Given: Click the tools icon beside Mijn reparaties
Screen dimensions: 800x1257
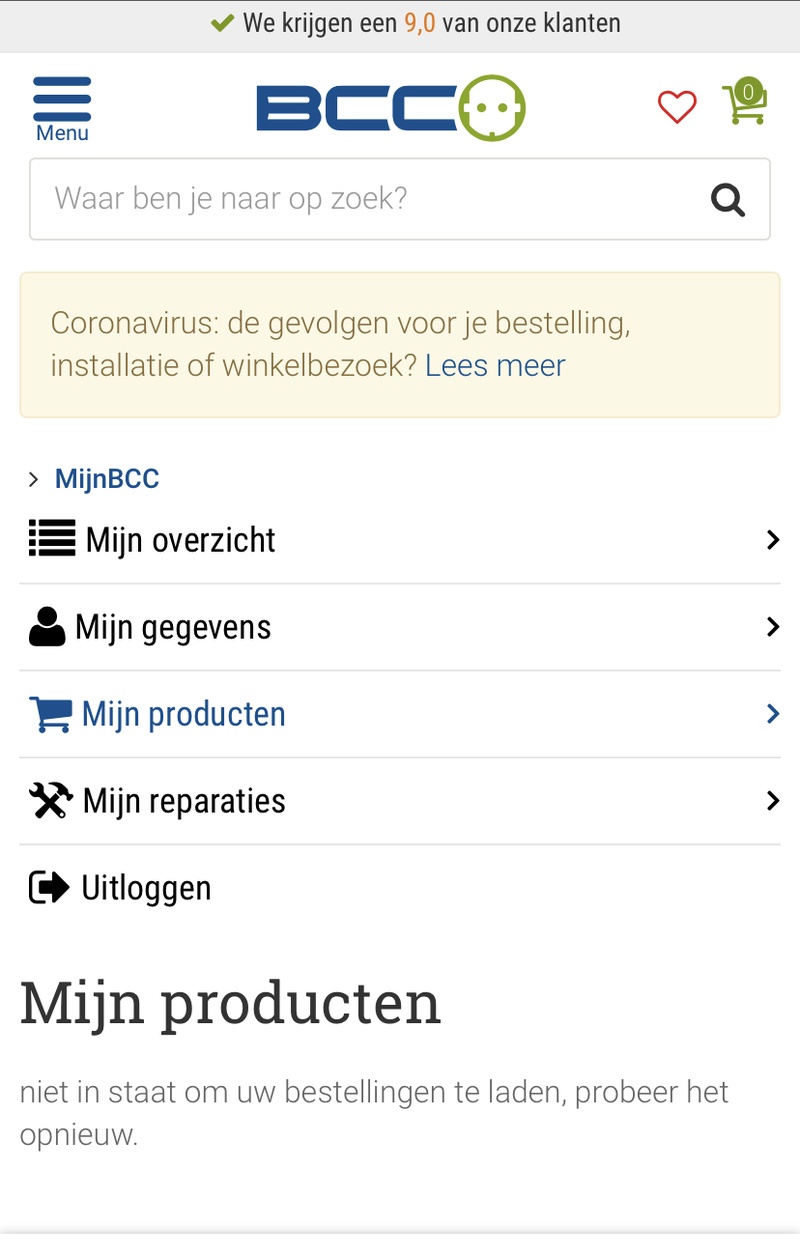Looking at the screenshot, I should (x=51, y=801).
